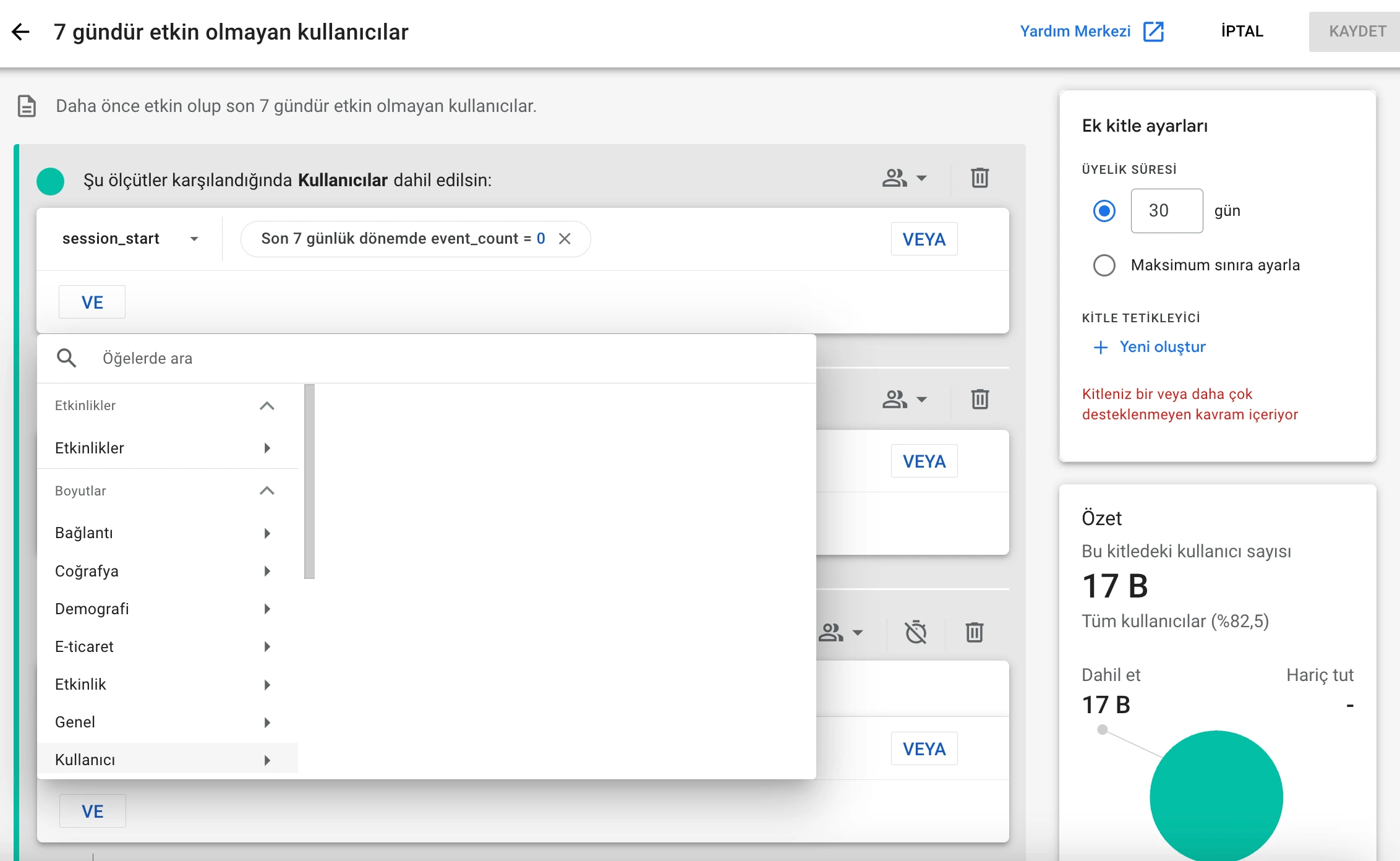Delete the first condition group with trash icon
Image resolution: width=1400 pixels, height=861 pixels.
tap(980, 178)
